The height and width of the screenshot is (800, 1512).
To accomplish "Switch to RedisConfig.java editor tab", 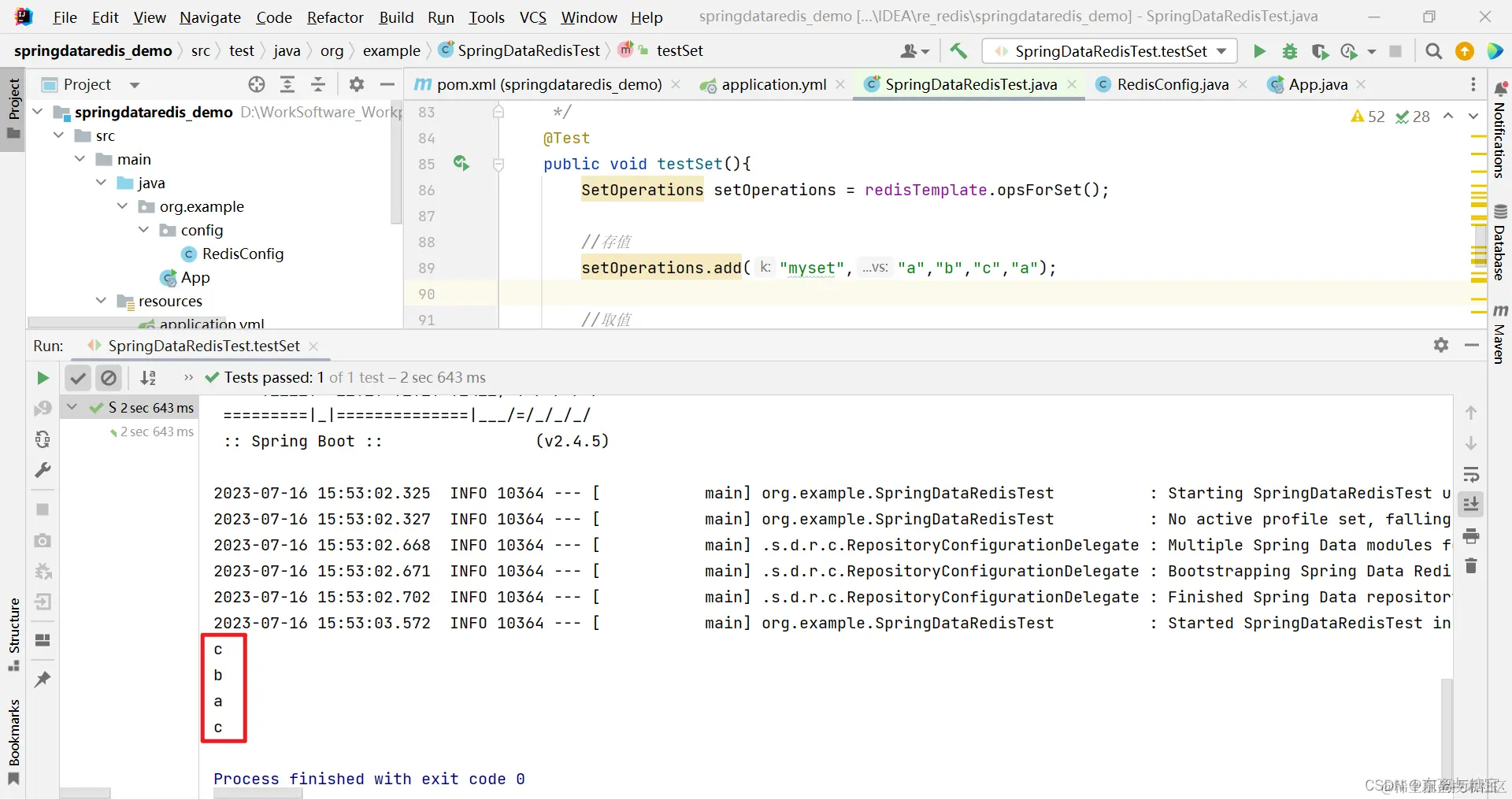I will click(x=1173, y=84).
